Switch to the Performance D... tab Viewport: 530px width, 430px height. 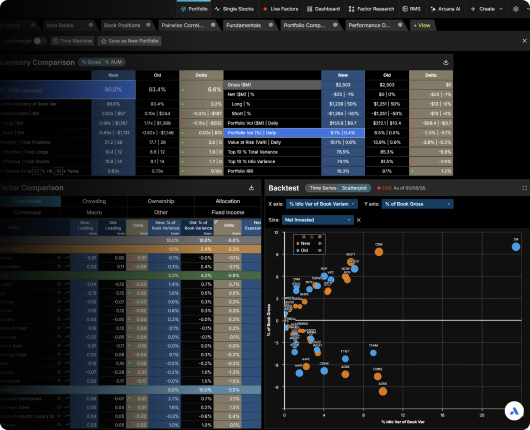pos(369,25)
